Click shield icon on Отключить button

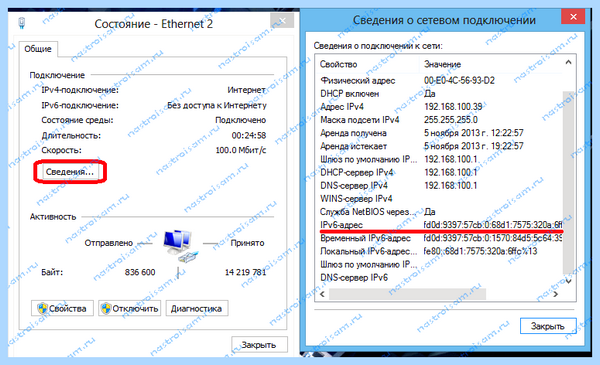(x=106, y=308)
